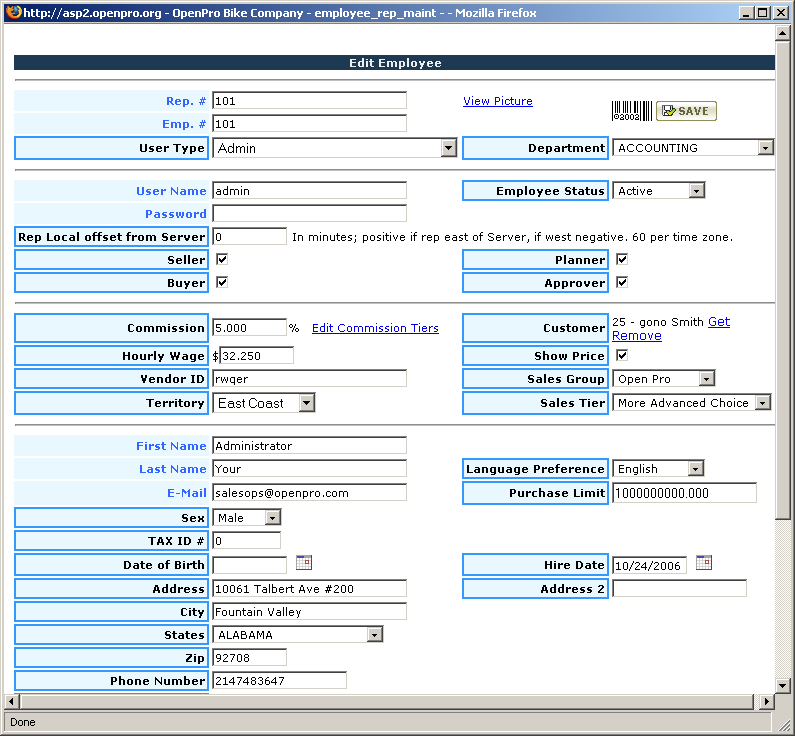Click the vertical scrollbar down arrow
The image size is (795, 736).
pyautogui.click(x=784, y=684)
